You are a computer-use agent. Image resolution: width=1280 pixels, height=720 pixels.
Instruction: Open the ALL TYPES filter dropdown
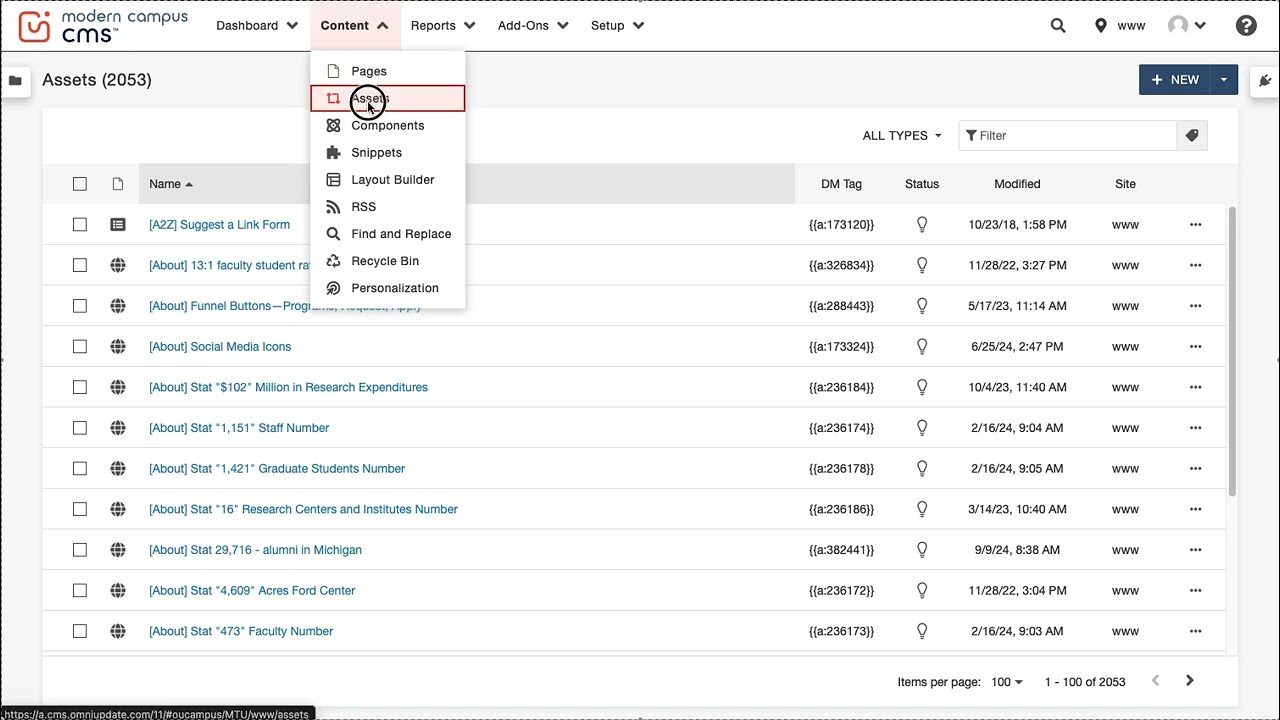pyautogui.click(x=902, y=136)
